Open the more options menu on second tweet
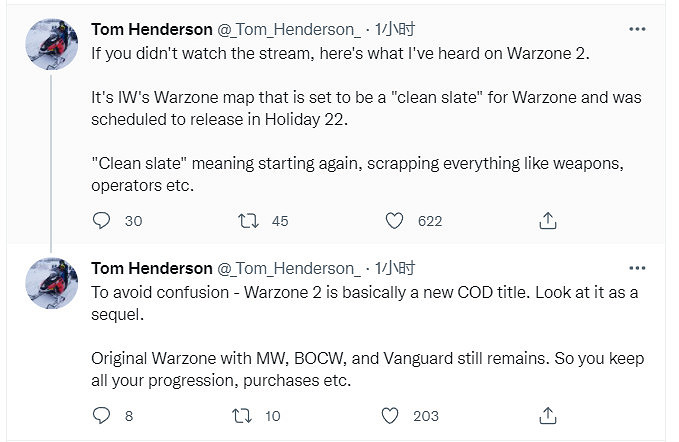Image resolution: width=679 pixels, height=442 pixels. [x=637, y=267]
